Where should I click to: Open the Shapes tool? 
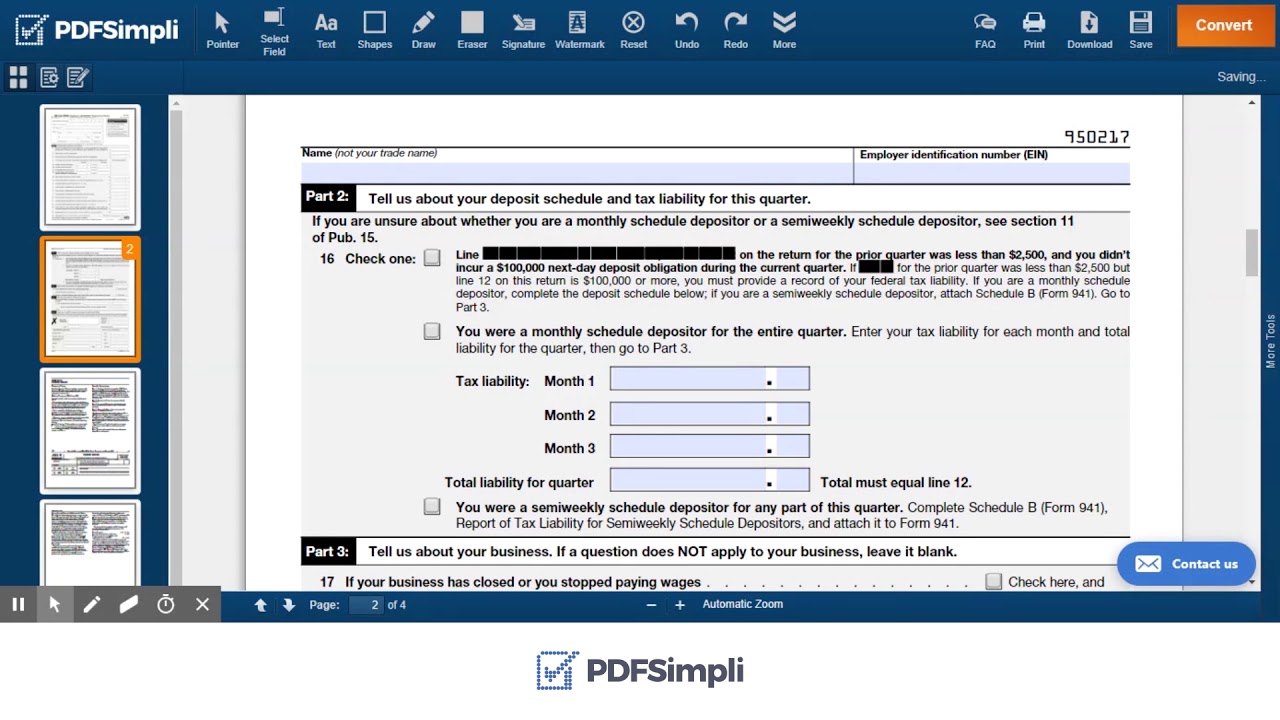pos(375,30)
